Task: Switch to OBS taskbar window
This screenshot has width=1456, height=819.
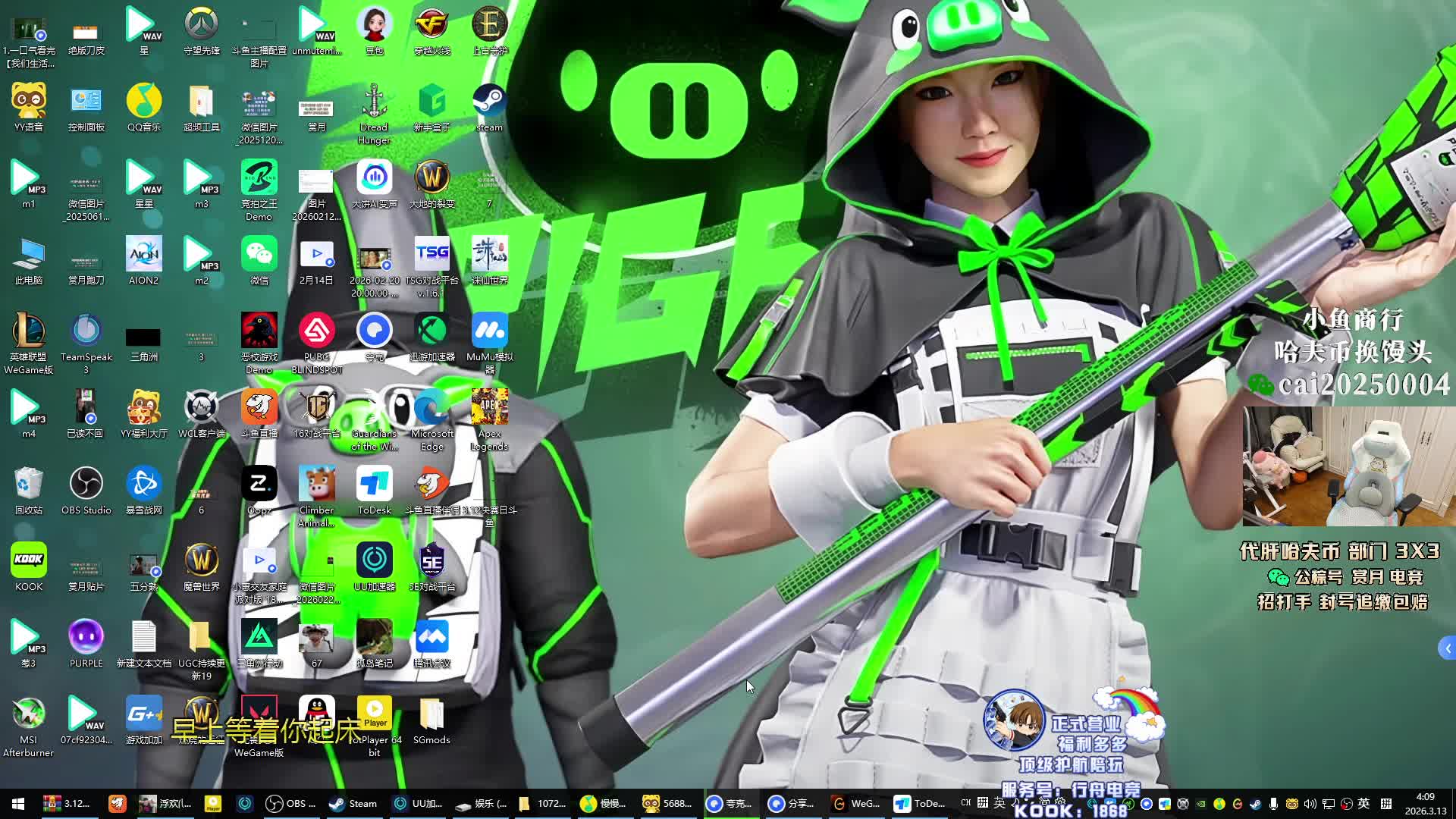Action: pos(290,804)
